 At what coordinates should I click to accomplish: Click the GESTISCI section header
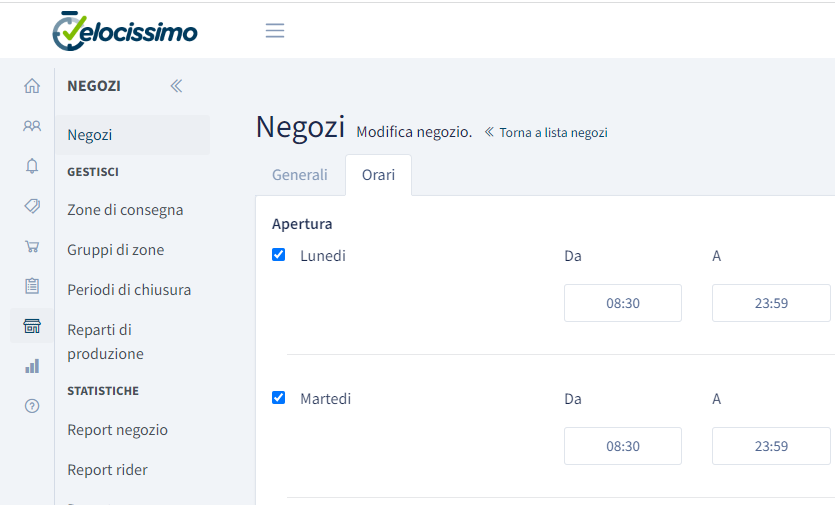coord(93,172)
